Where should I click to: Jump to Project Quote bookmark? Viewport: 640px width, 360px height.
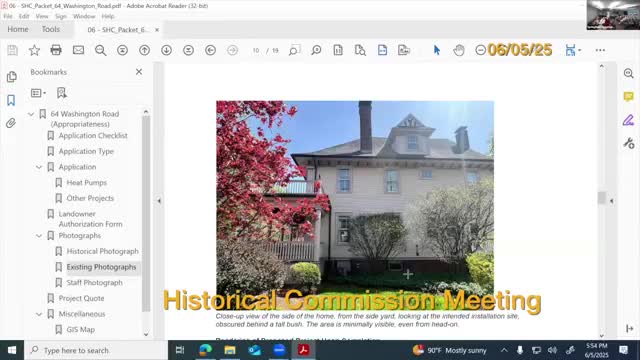[x=81, y=298]
